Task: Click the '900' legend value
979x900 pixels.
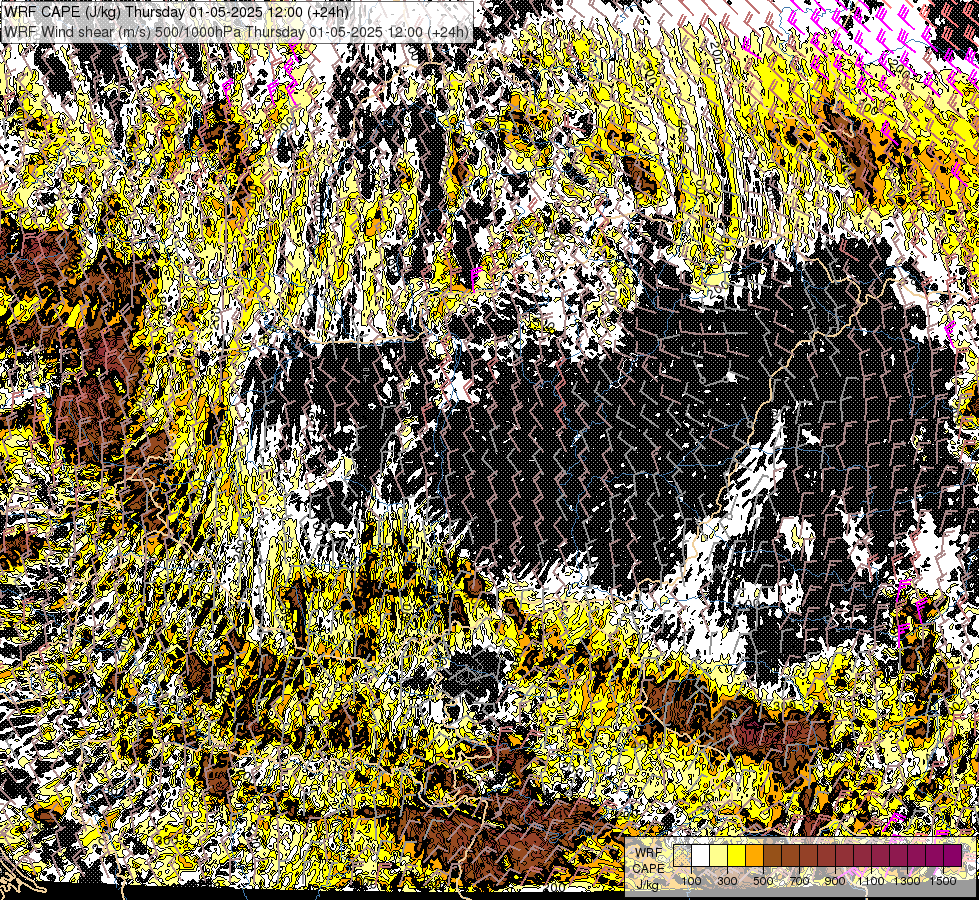Action: pyautogui.click(x=835, y=881)
